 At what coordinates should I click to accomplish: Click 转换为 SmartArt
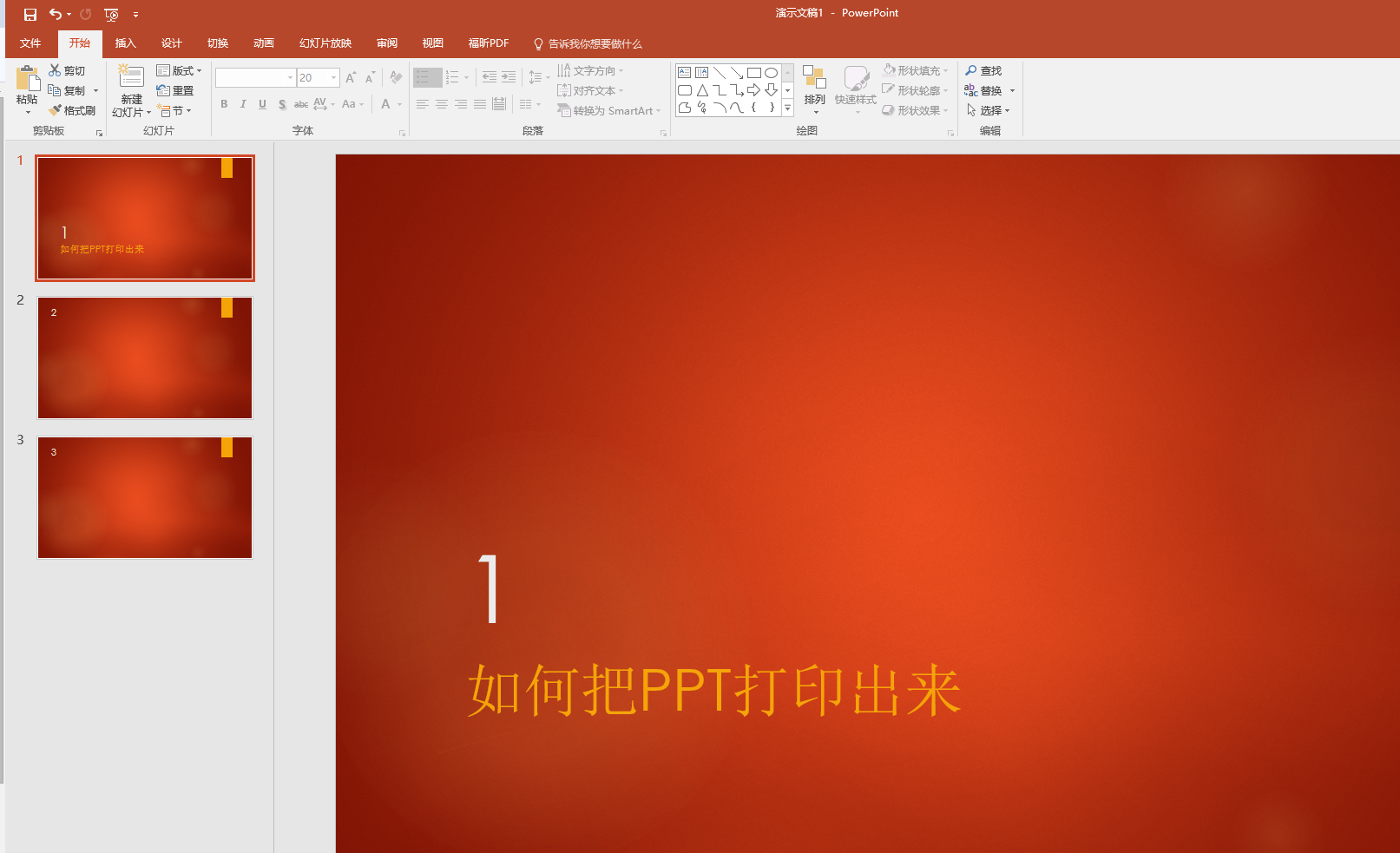click(608, 110)
